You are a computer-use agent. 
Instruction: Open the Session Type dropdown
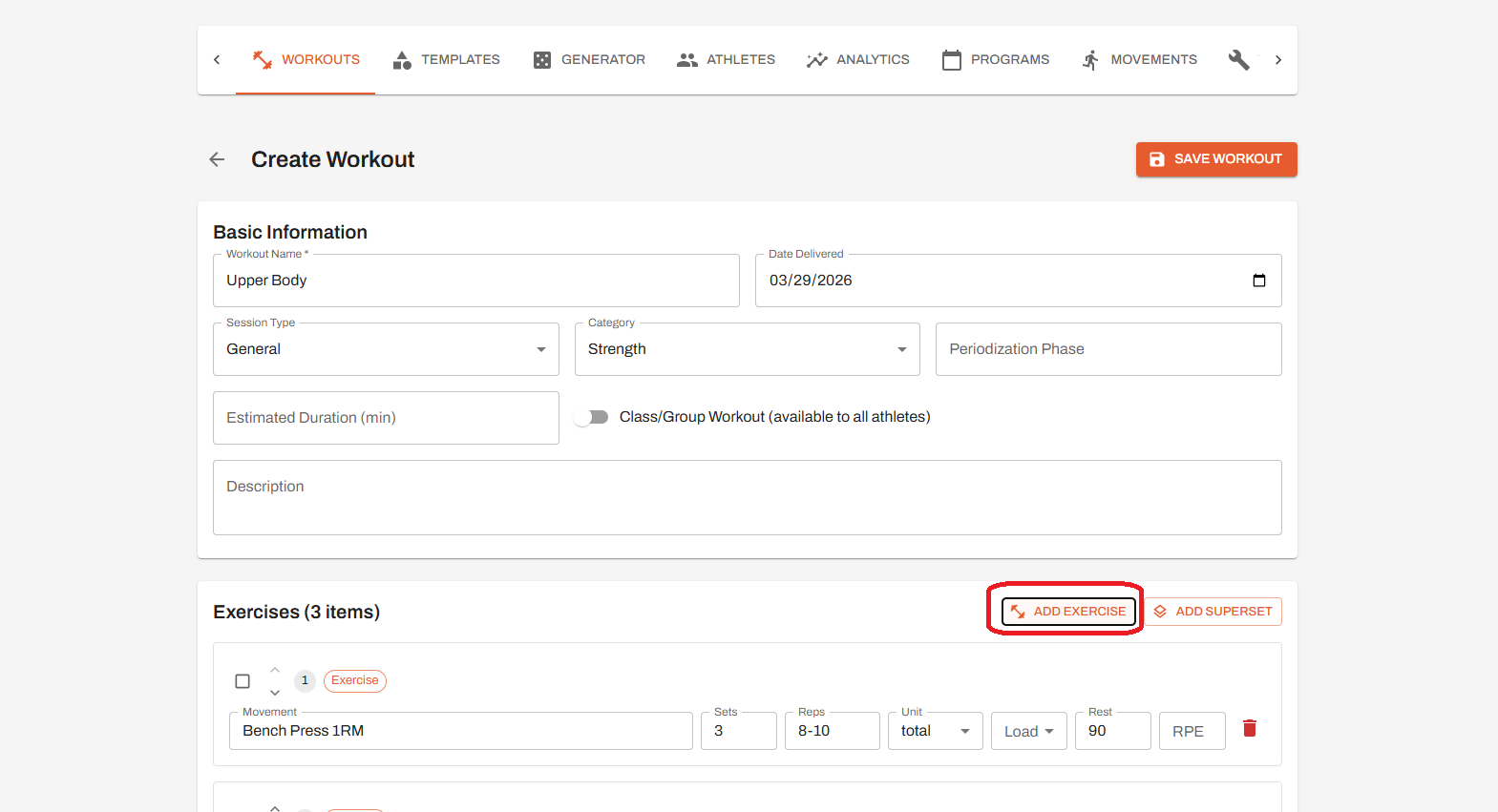(386, 349)
